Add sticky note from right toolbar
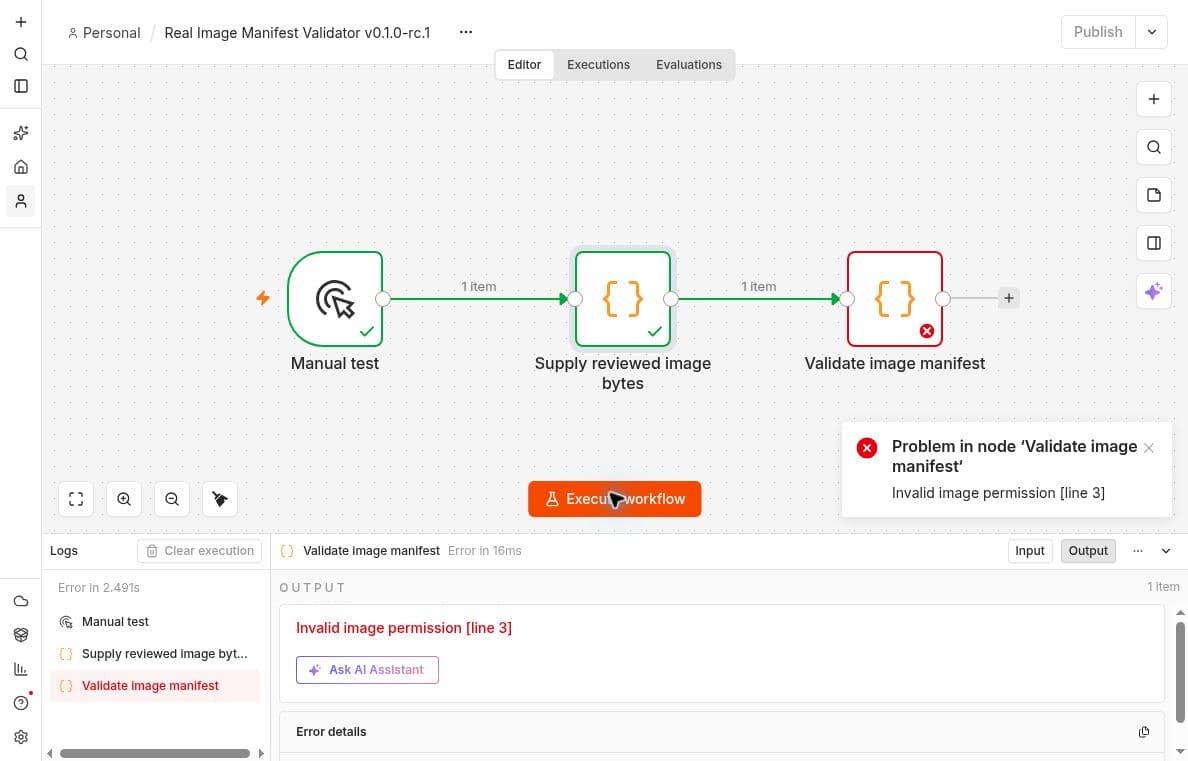Screen dimensions: 1188x761 coord(1154,195)
